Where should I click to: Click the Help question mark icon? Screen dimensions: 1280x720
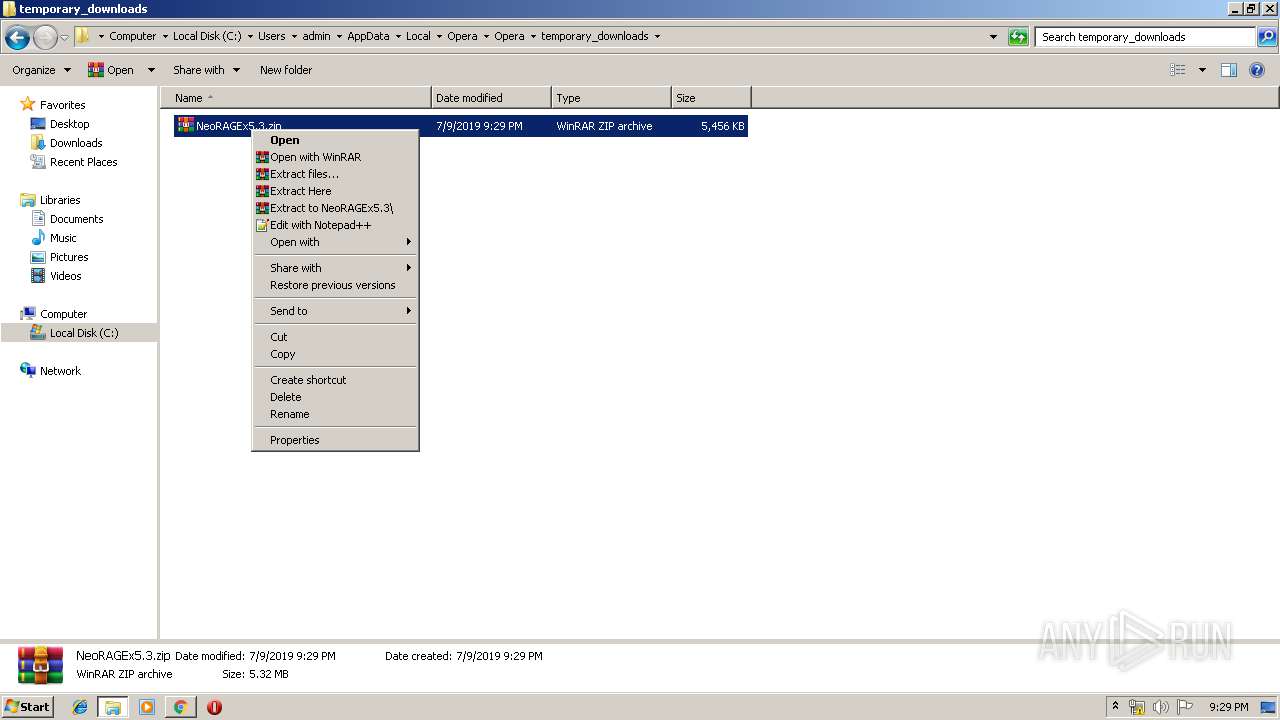[1257, 70]
